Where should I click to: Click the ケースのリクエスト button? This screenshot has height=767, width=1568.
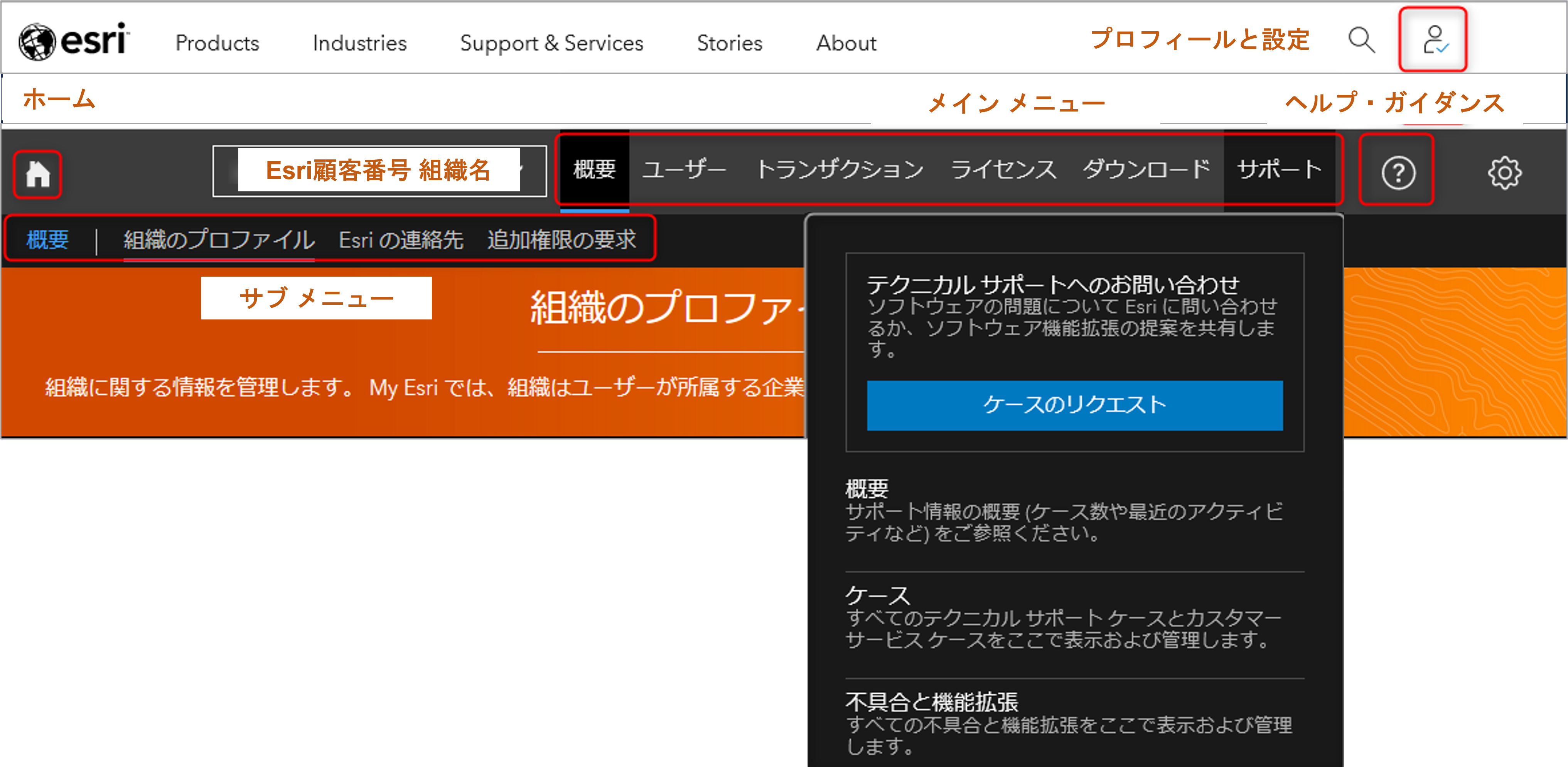pyautogui.click(x=1074, y=405)
